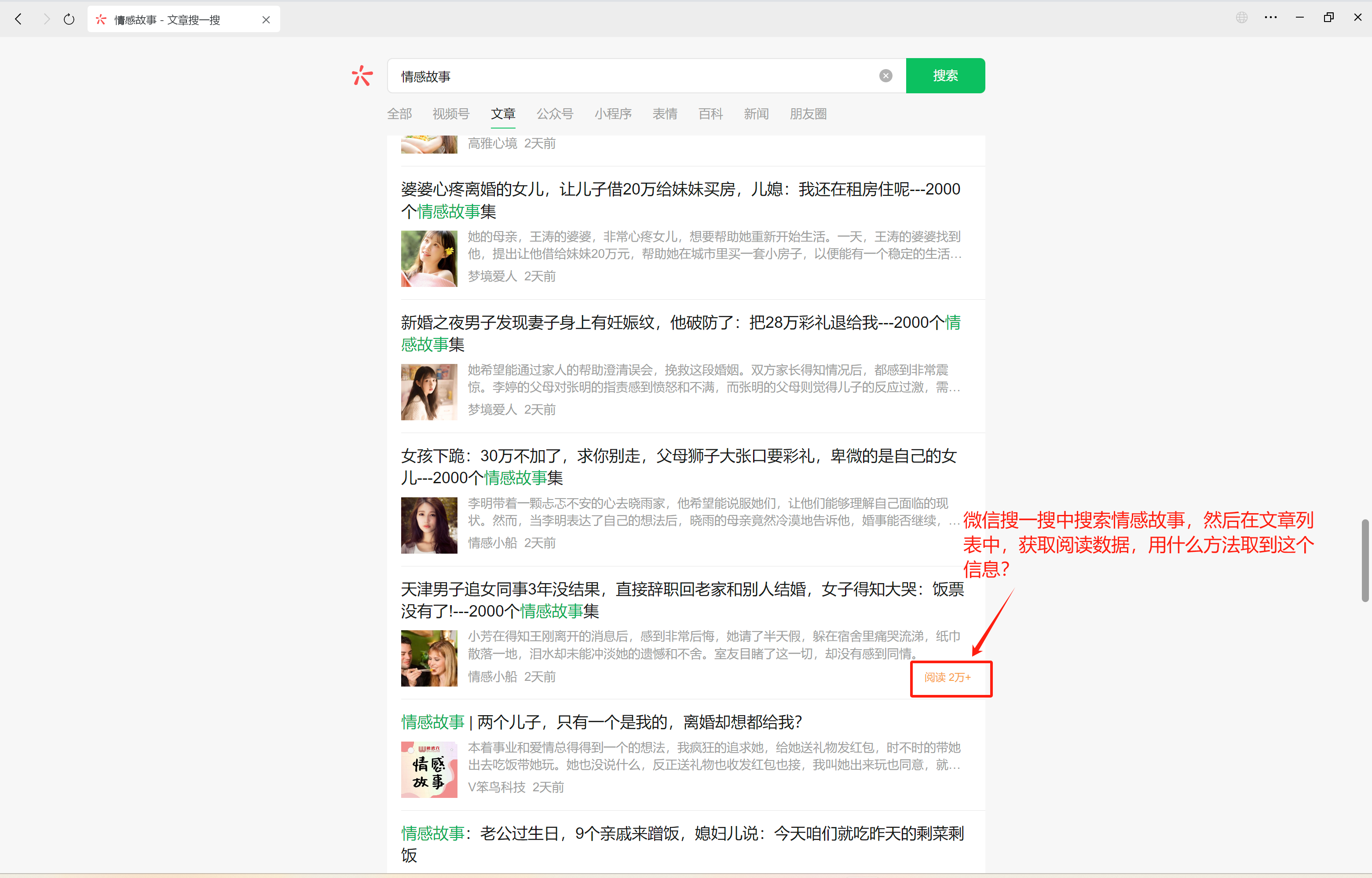
Task: Click thumbnail of 天津男子 article
Action: coord(429,658)
